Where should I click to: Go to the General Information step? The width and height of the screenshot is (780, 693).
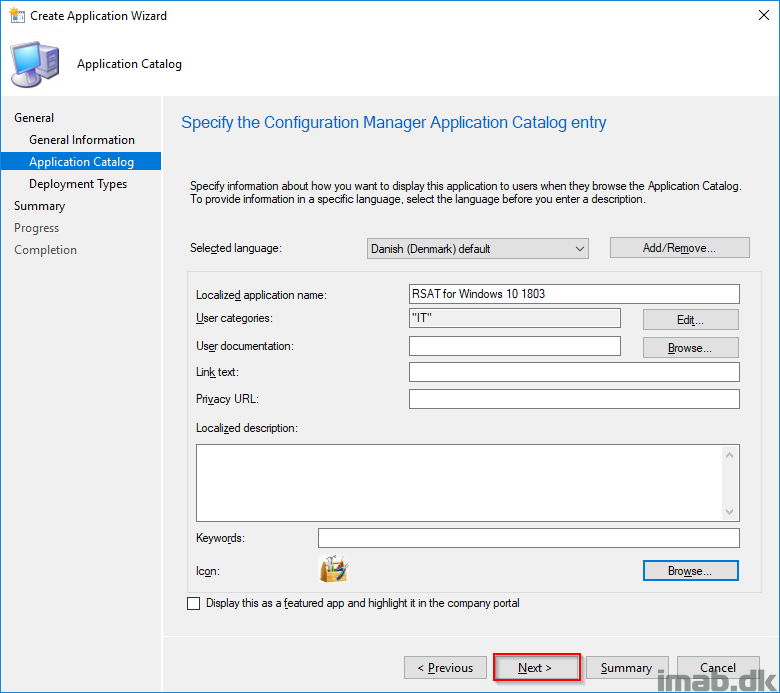point(82,140)
